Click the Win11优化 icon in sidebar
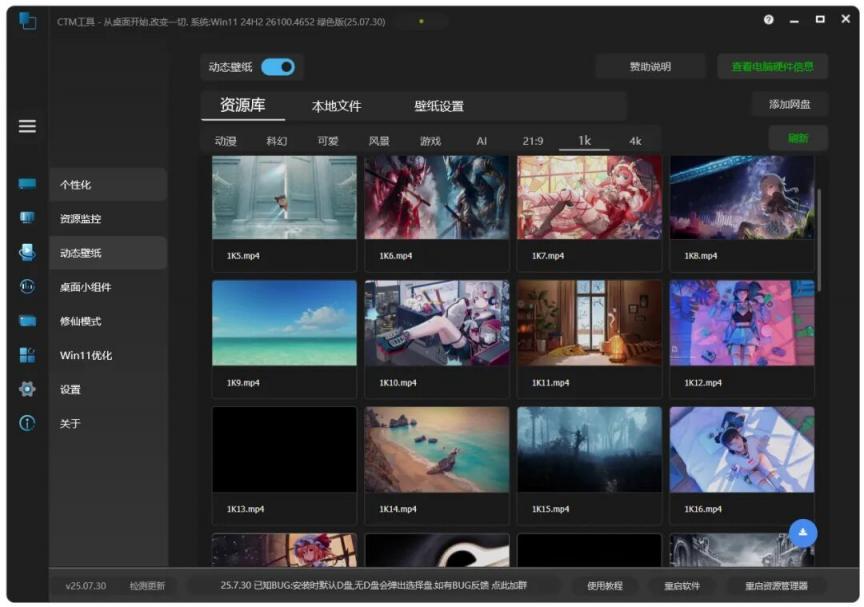Screen dimensions: 864x607 pos(27,355)
